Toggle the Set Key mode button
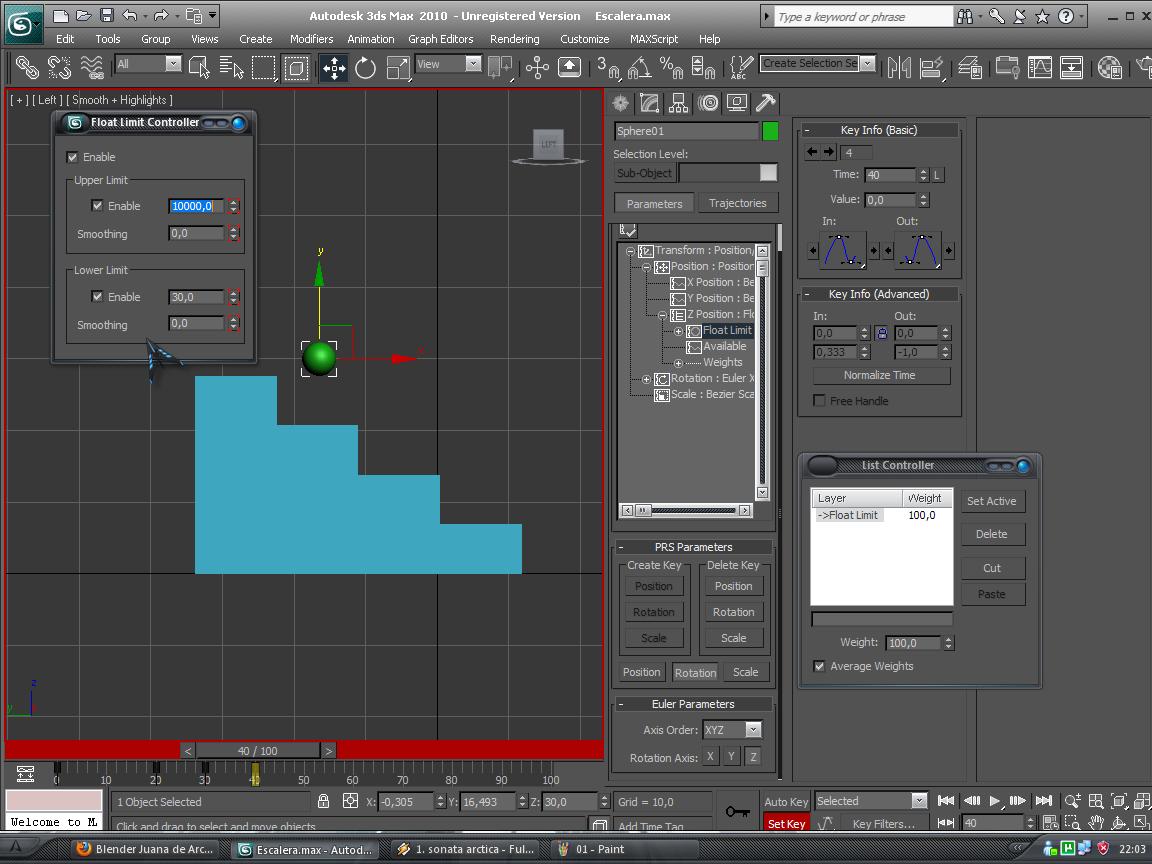 (x=785, y=824)
